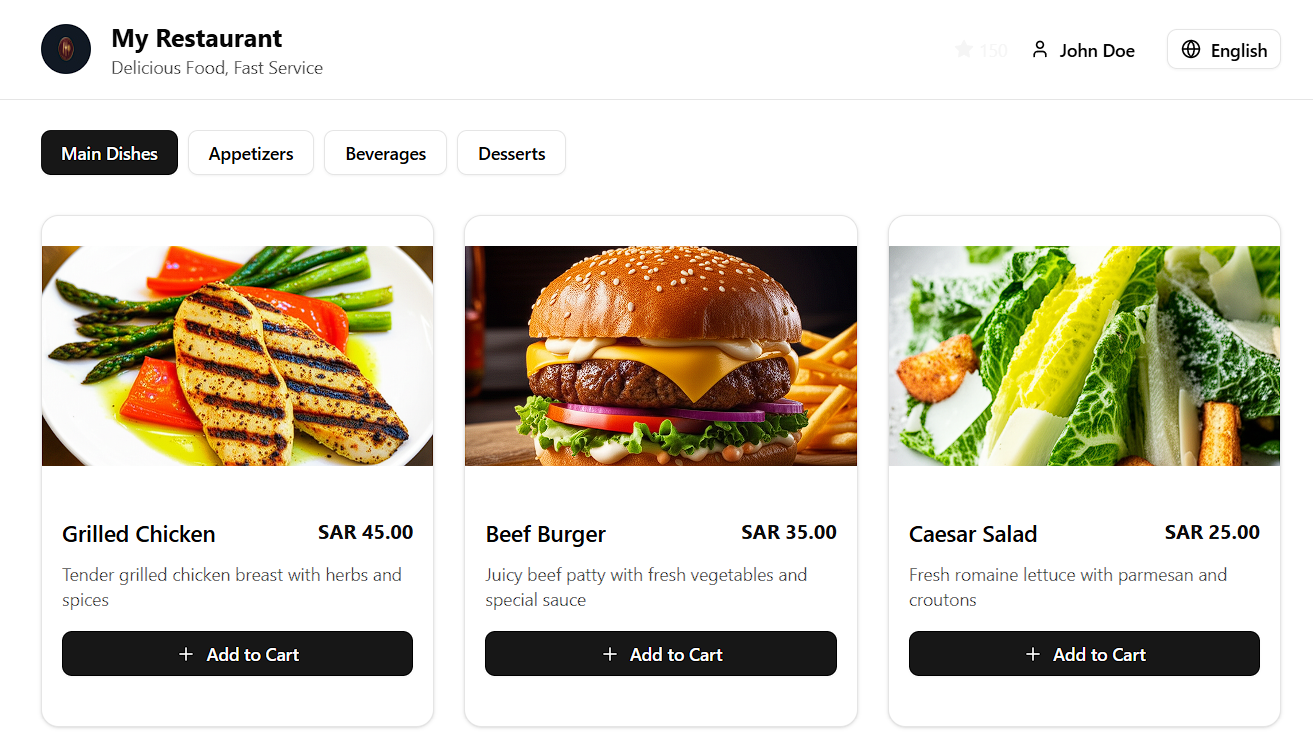
Task: Select the Main Dishes category
Action: click(x=109, y=153)
